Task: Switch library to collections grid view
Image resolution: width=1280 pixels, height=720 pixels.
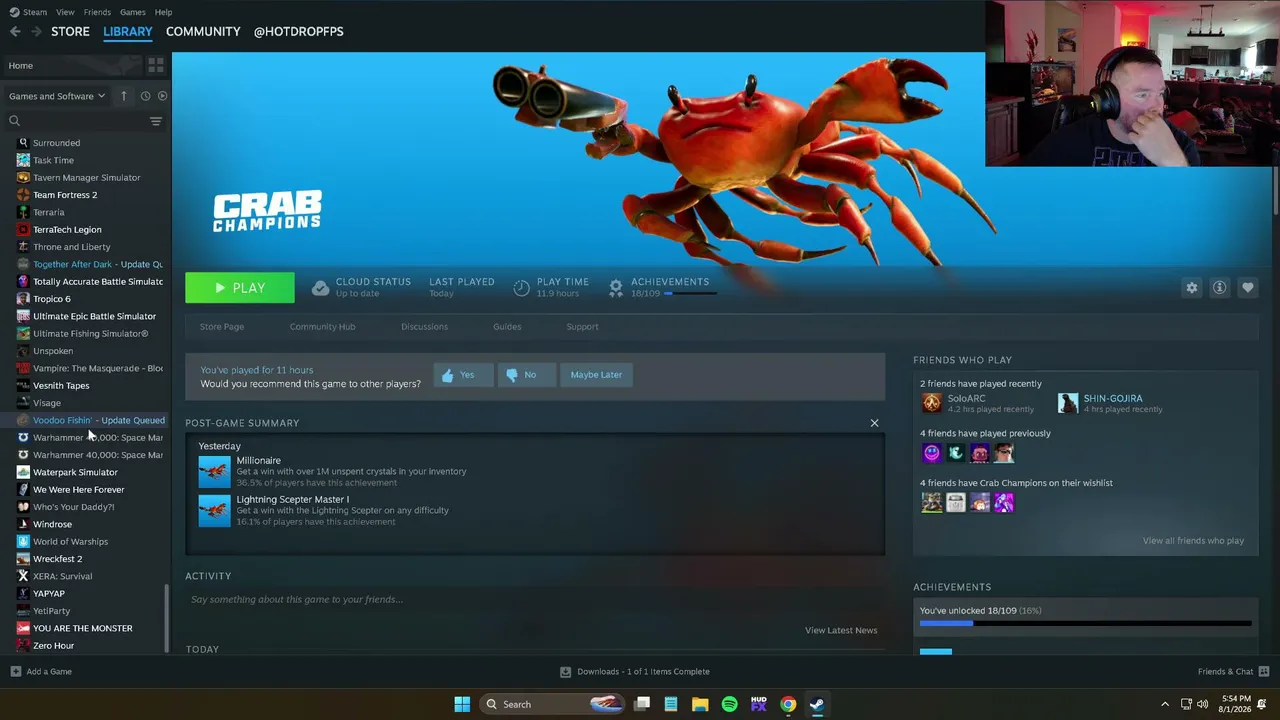Action: (155, 65)
